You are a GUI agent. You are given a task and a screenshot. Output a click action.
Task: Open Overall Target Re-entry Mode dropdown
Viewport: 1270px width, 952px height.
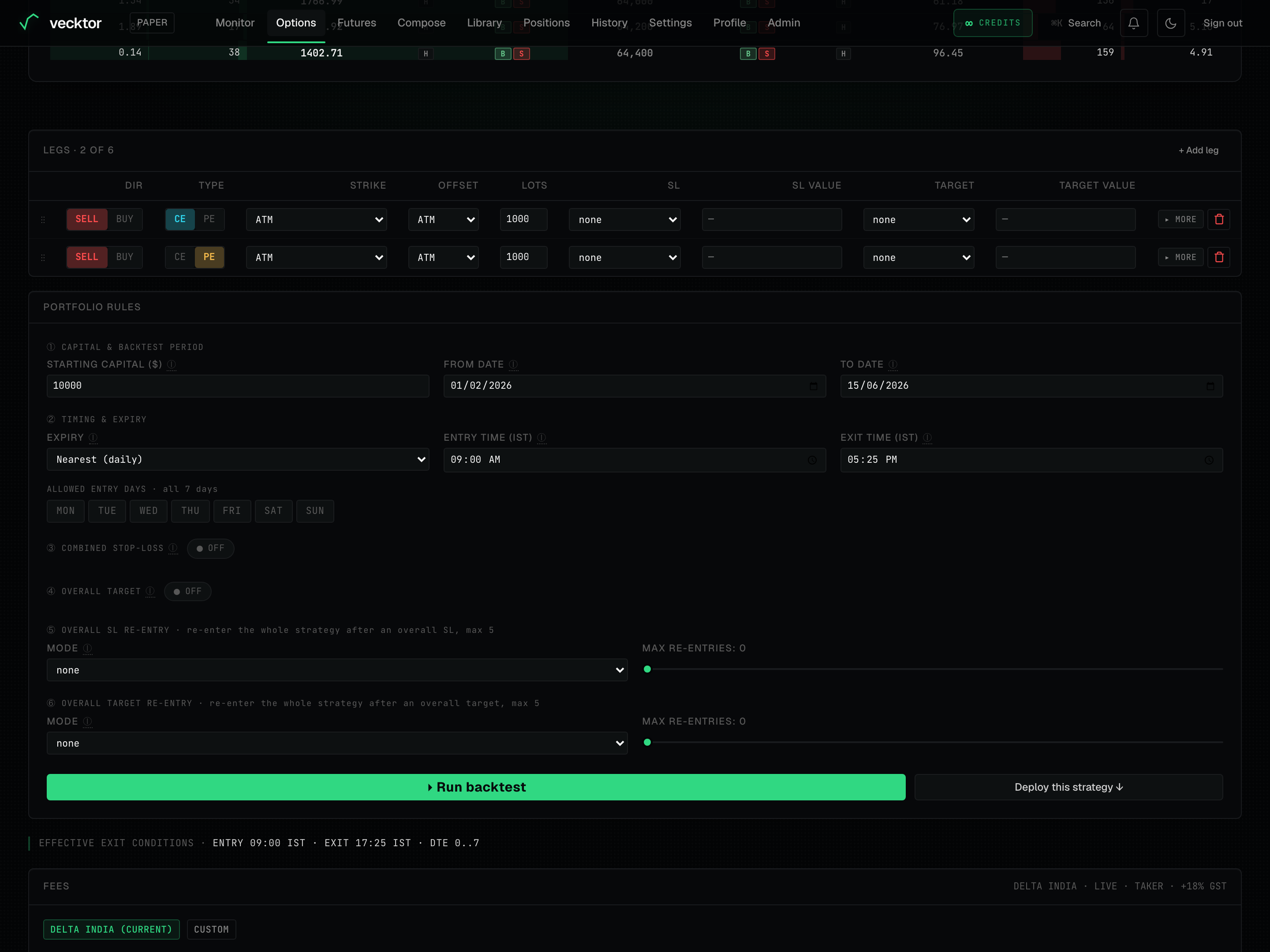337,743
